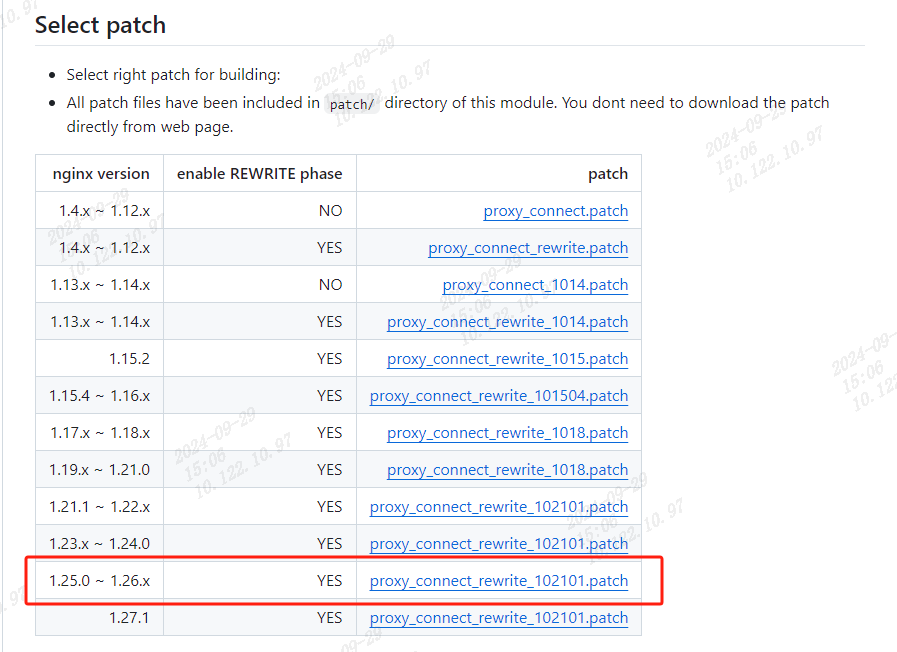Open the proxy_connect_rewrite_1014.patch link
Image resolution: width=897 pixels, height=652 pixels.
tap(507, 322)
